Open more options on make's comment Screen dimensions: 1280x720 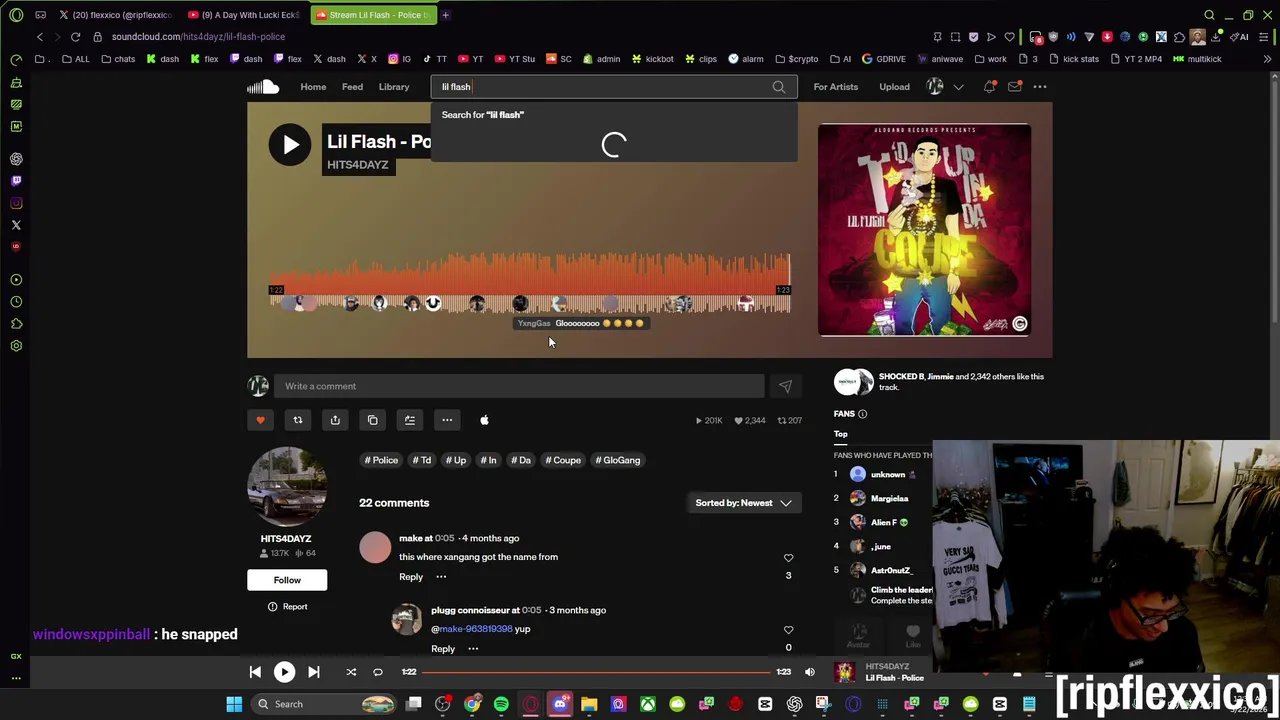(x=441, y=577)
